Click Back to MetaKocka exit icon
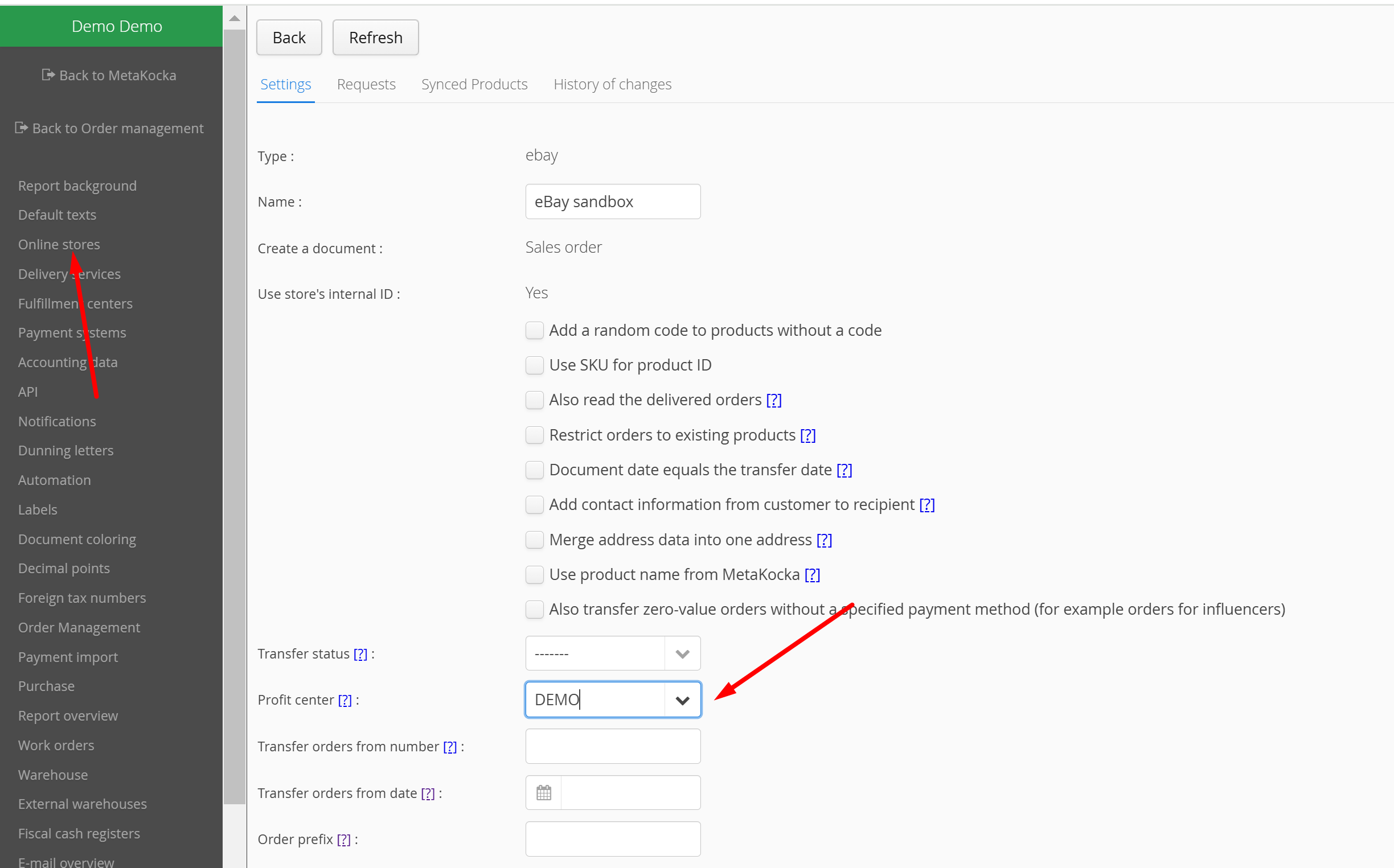 (48, 75)
